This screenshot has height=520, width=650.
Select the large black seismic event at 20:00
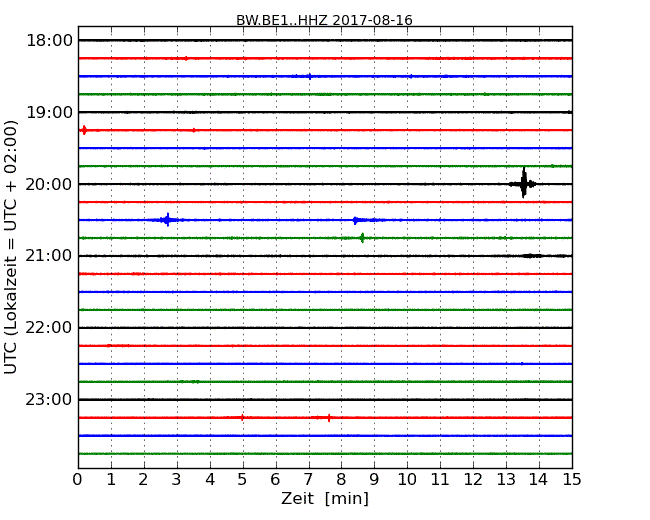(524, 183)
